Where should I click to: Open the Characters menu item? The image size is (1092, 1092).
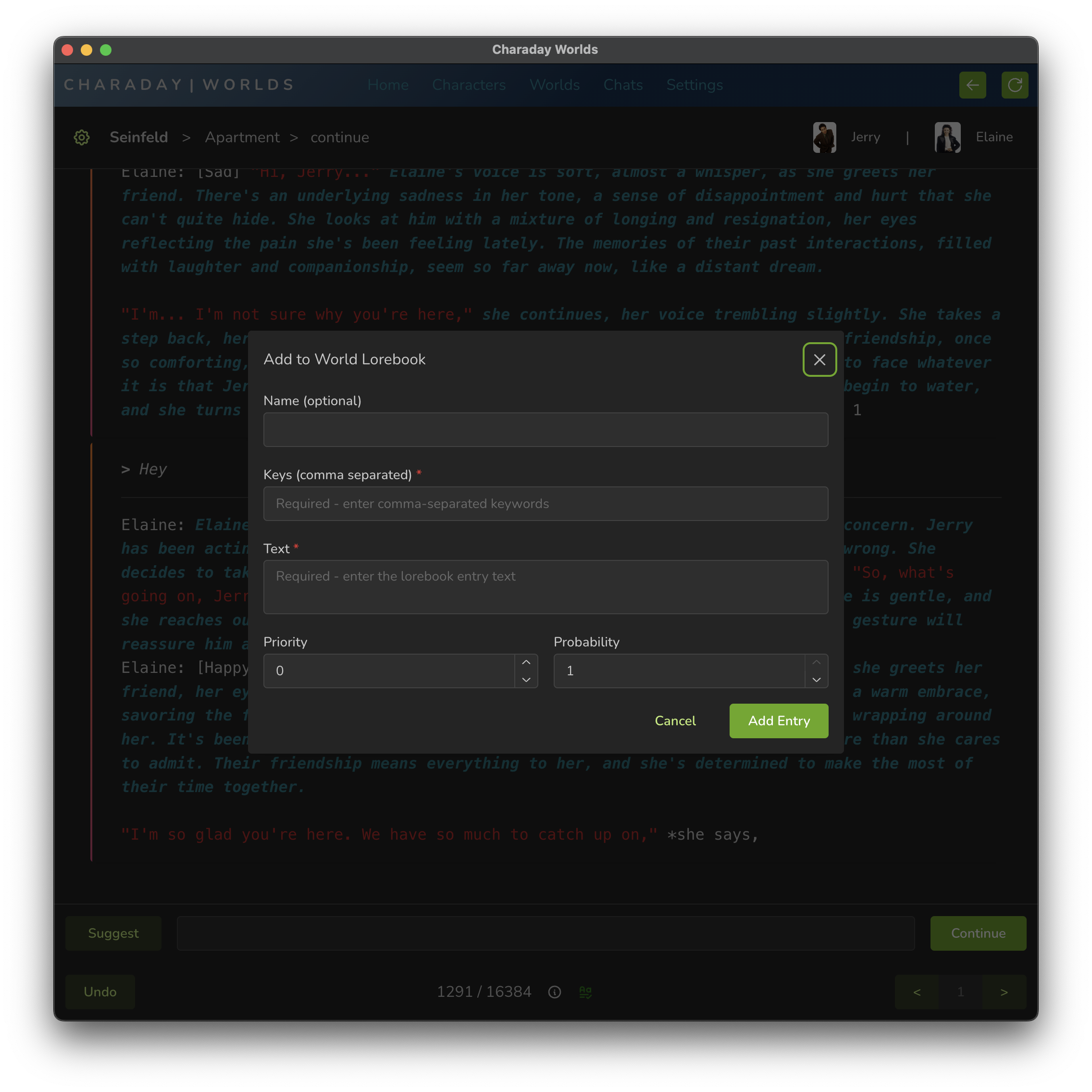(x=469, y=85)
